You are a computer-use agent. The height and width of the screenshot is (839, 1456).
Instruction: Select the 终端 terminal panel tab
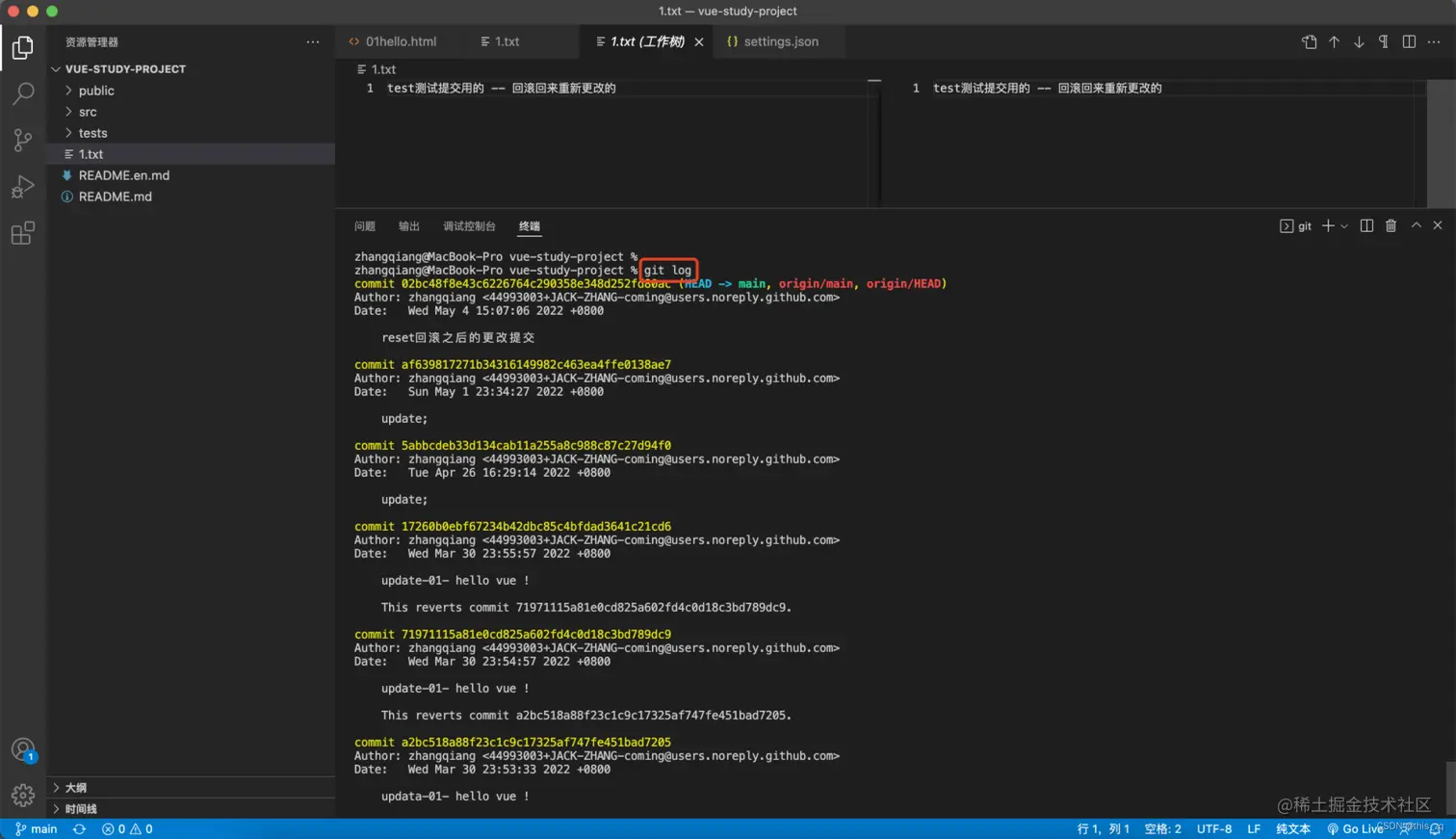530,226
